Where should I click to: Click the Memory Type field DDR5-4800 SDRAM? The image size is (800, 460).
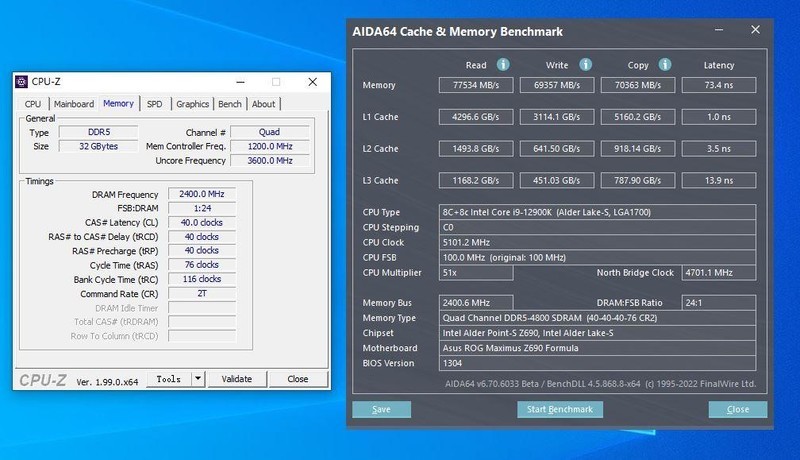597,318
